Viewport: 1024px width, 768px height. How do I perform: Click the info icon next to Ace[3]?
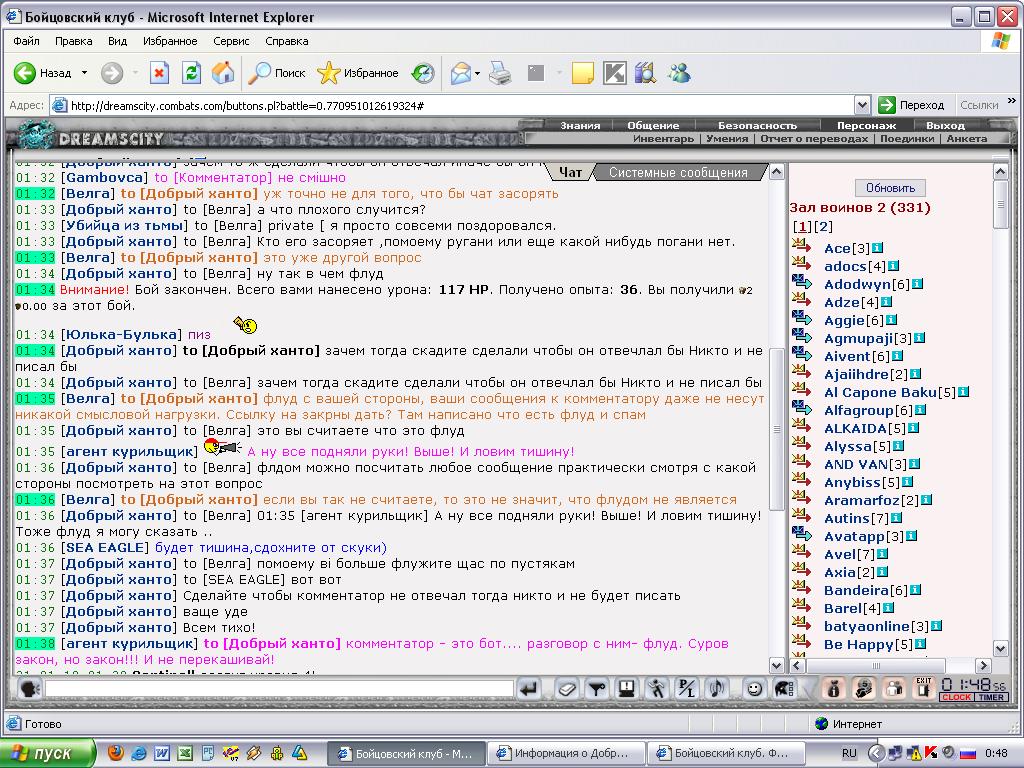(878, 248)
